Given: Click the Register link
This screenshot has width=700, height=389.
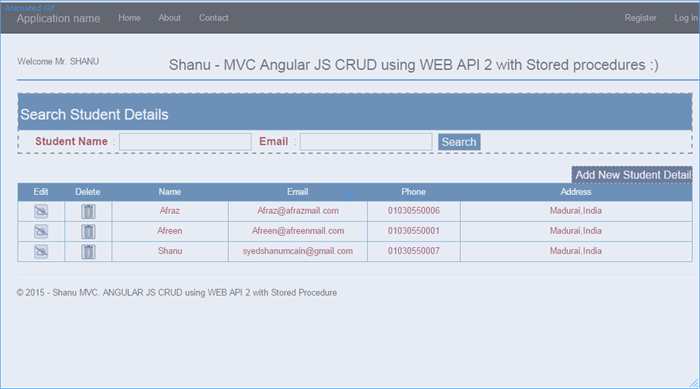Looking at the screenshot, I should tap(640, 18).
